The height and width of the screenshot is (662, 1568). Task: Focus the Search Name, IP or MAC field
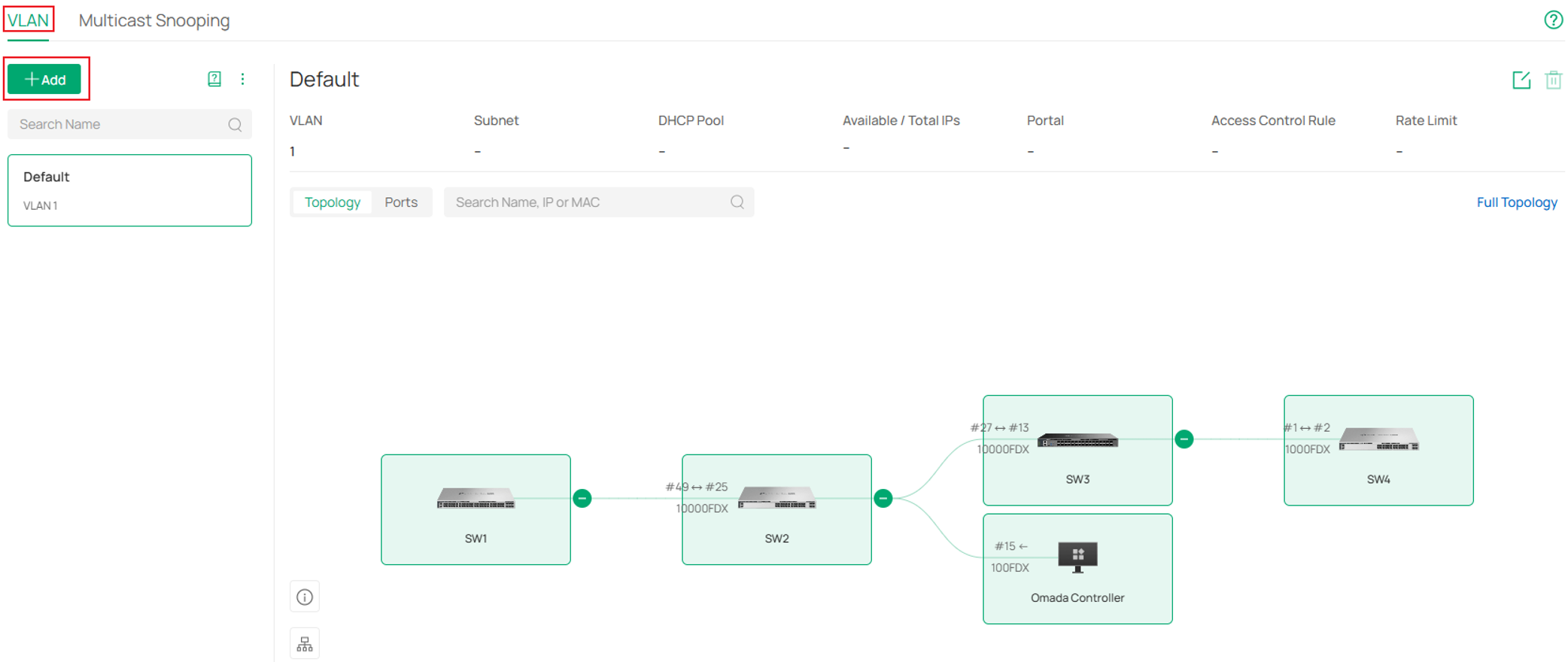[599, 202]
